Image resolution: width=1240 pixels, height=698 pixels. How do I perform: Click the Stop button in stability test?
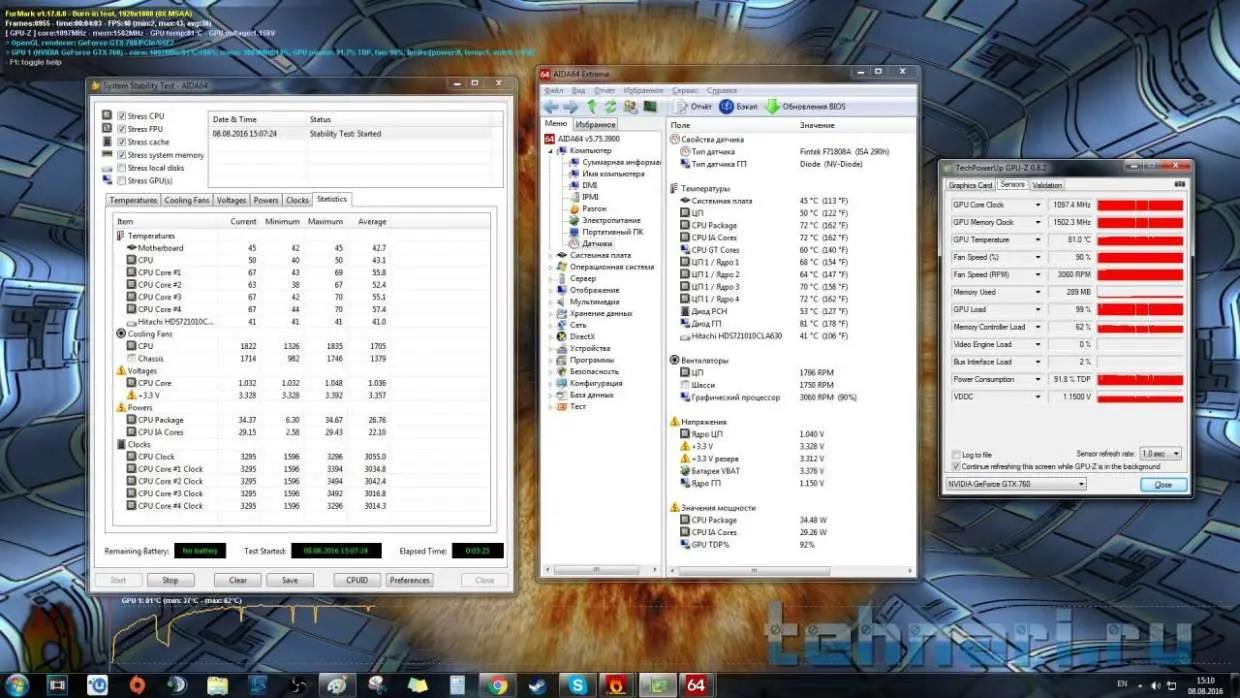pos(170,580)
